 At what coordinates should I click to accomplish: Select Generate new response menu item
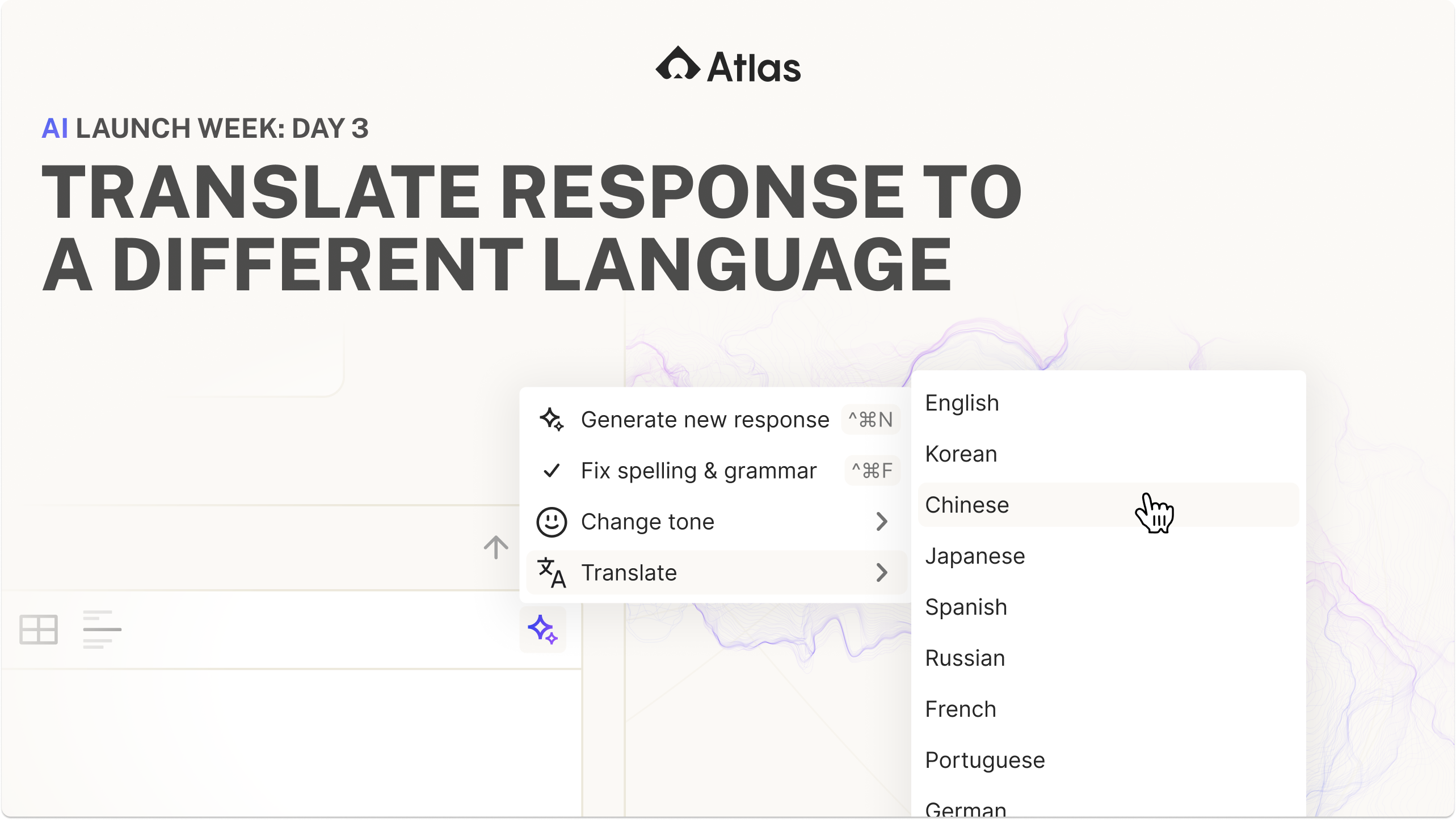point(705,420)
